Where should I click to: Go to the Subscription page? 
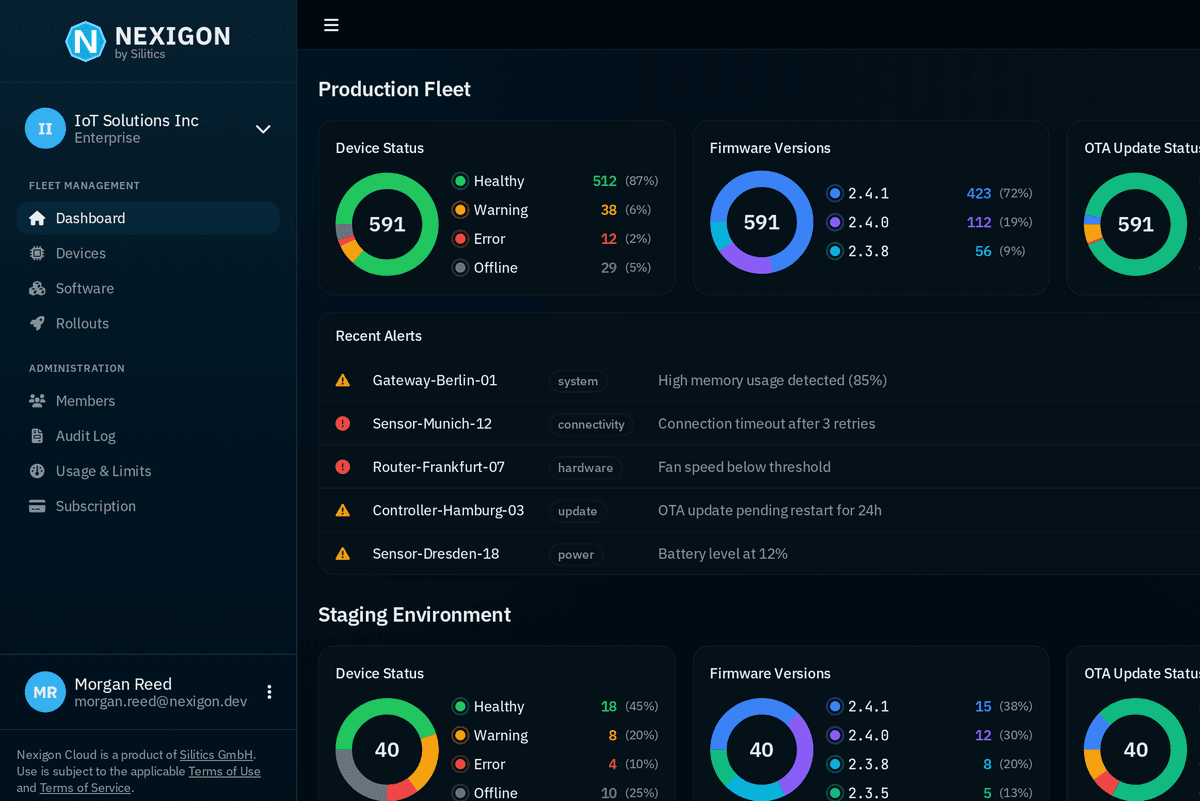[x=95, y=506]
